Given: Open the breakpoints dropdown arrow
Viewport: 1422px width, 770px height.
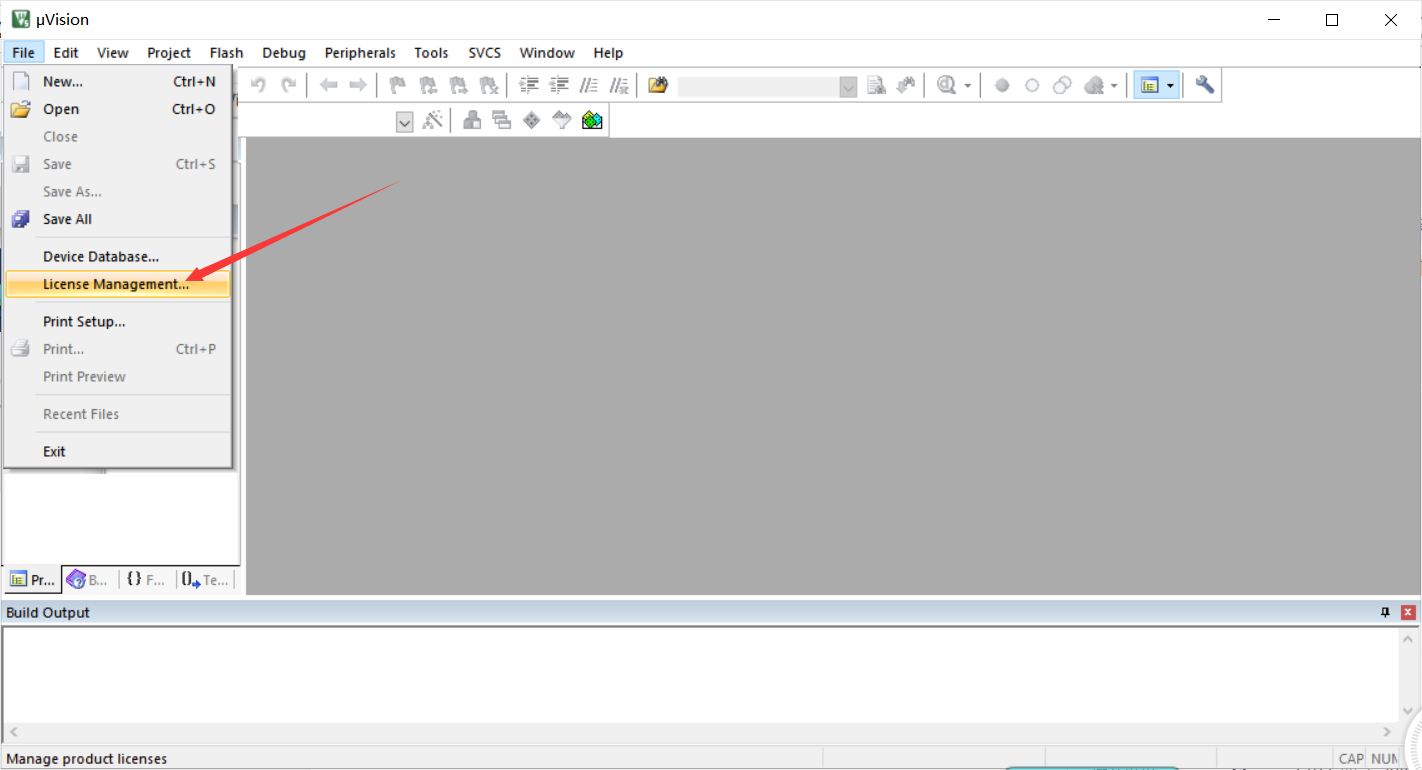Looking at the screenshot, I should 1114,86.
